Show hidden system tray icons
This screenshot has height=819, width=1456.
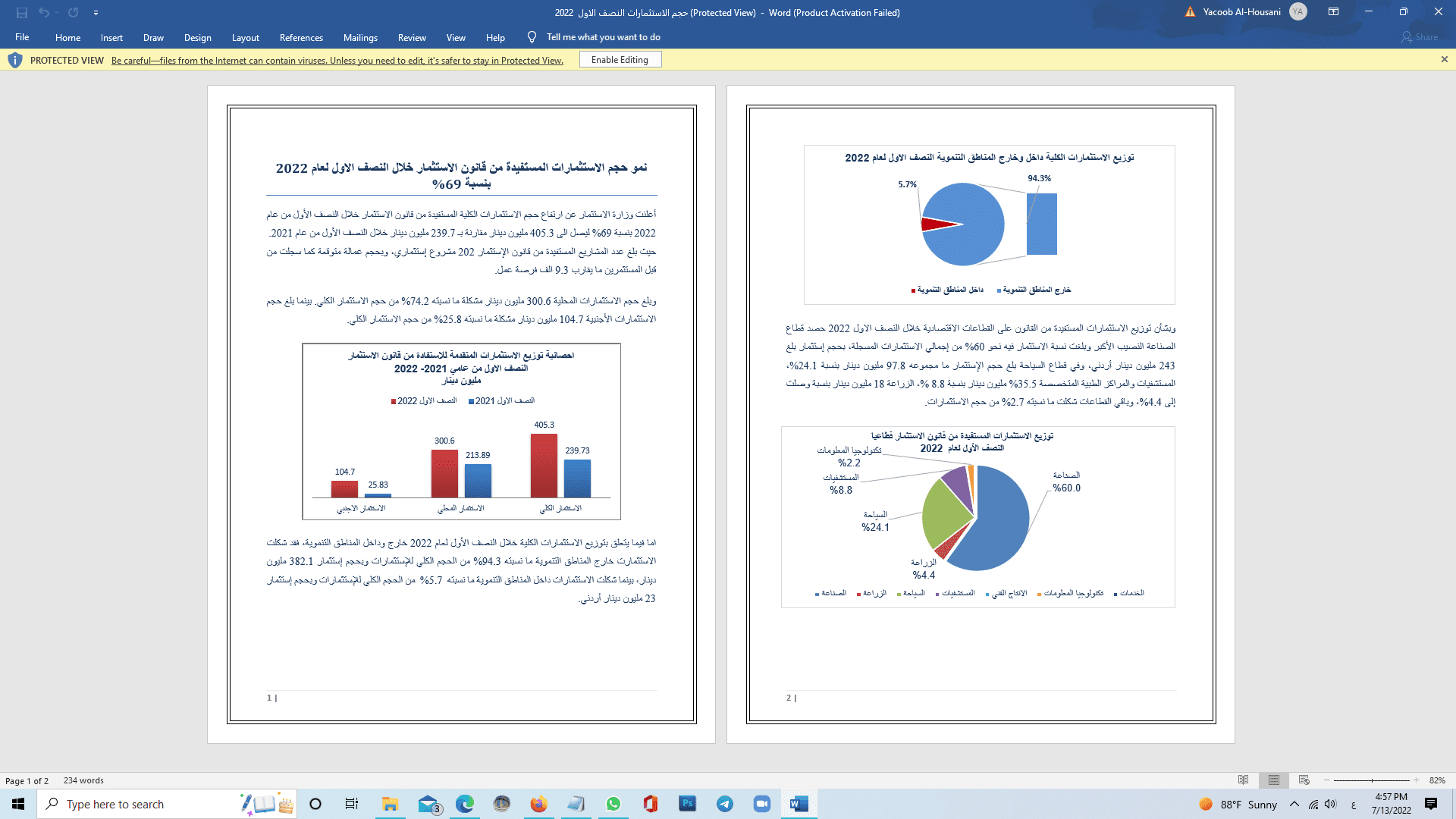(x=1294, y=805)
